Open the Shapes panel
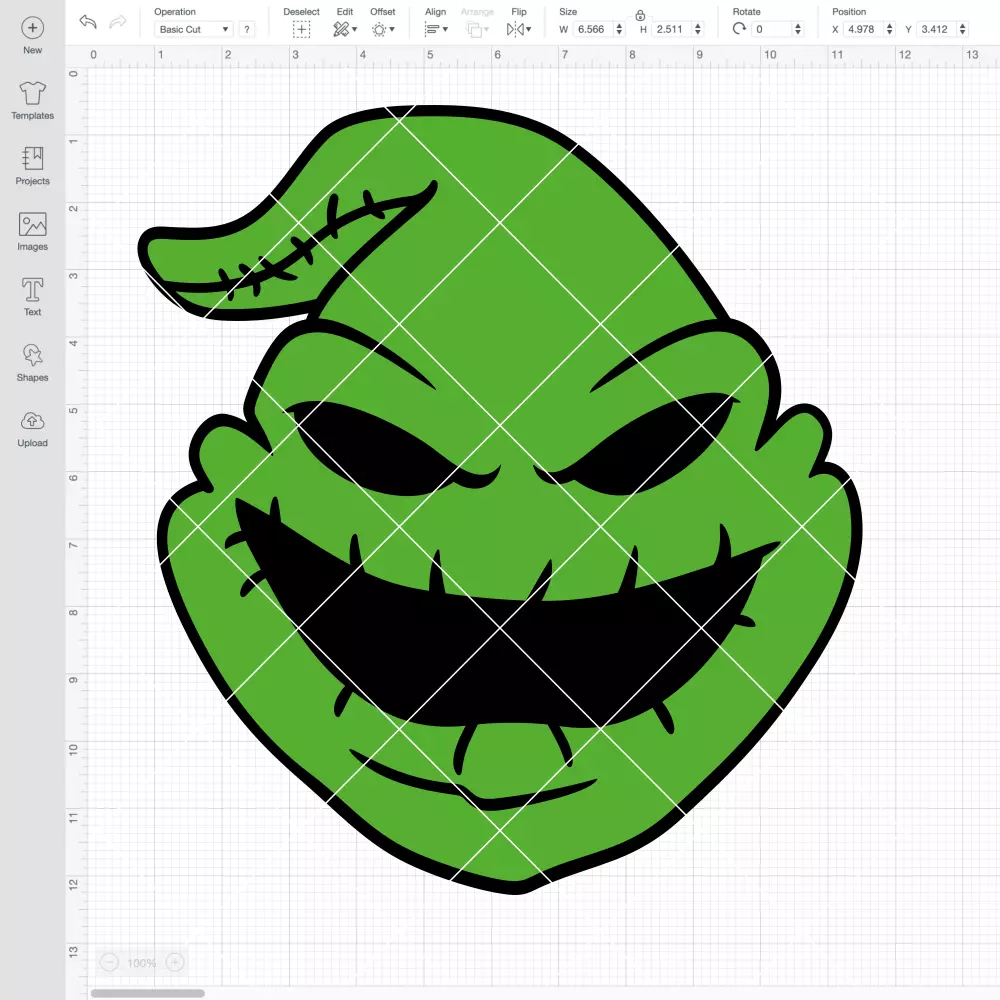The width and height of the screenshot is (1000, 1000). [33, 363]
